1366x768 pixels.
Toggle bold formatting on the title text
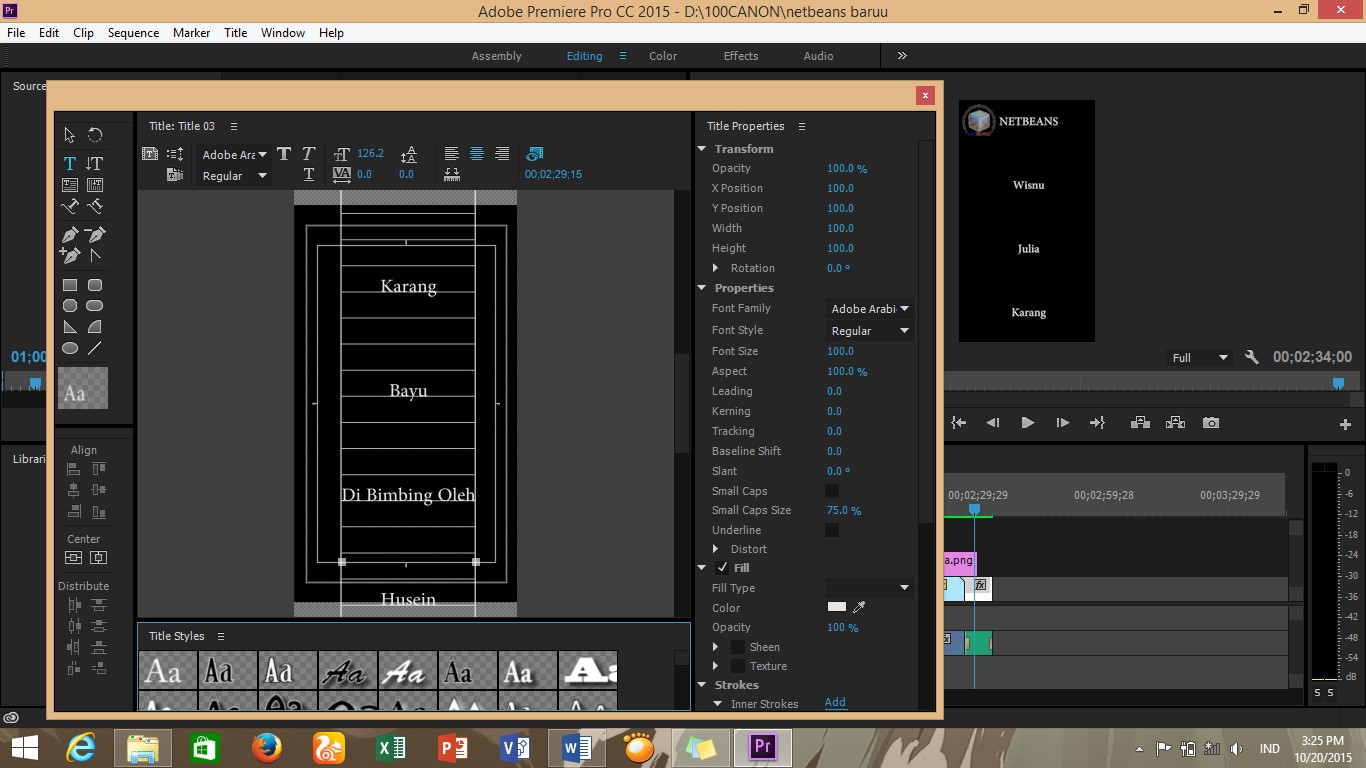pyautogui.click(x=285, y=154)
